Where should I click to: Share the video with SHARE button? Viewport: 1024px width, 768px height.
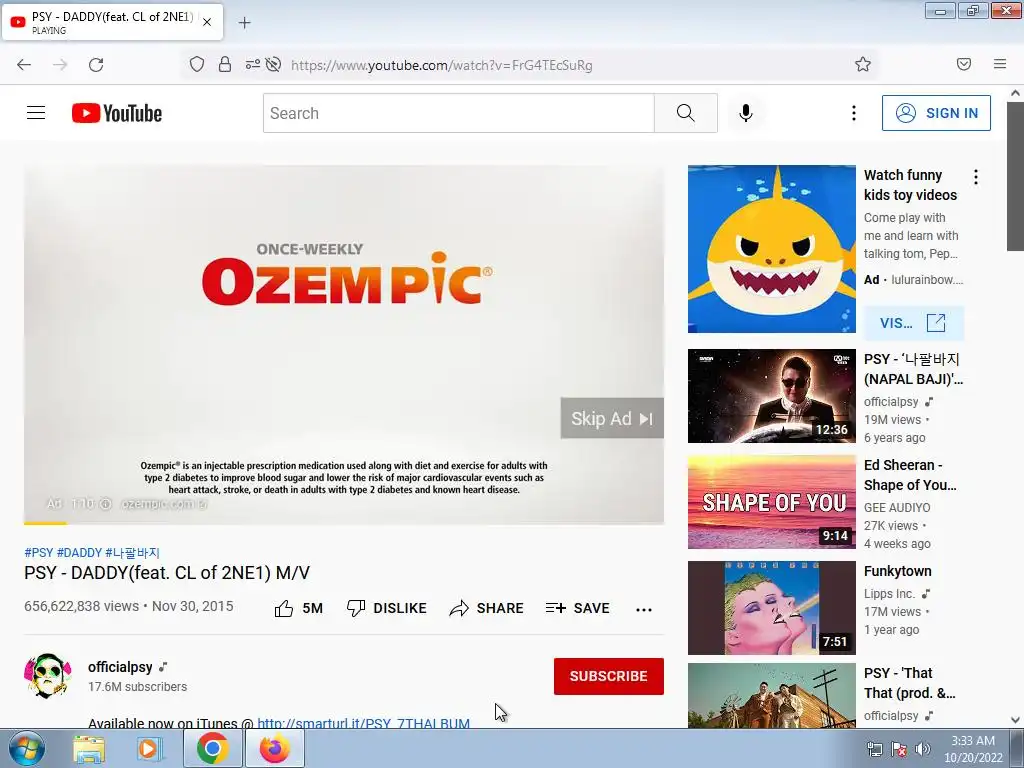[x=487, y=609]
